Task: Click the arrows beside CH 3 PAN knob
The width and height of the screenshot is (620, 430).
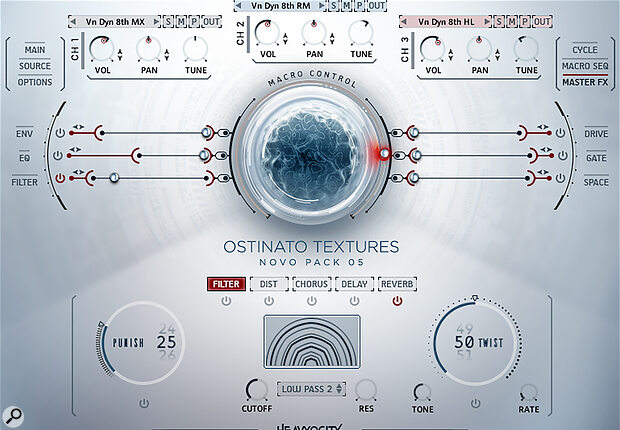Action: point(497,55)
